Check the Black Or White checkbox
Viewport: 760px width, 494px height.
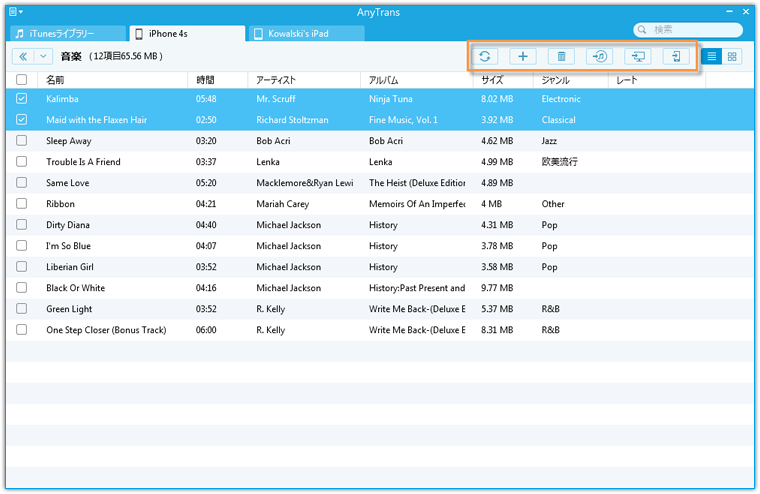(x=21, y=287)
